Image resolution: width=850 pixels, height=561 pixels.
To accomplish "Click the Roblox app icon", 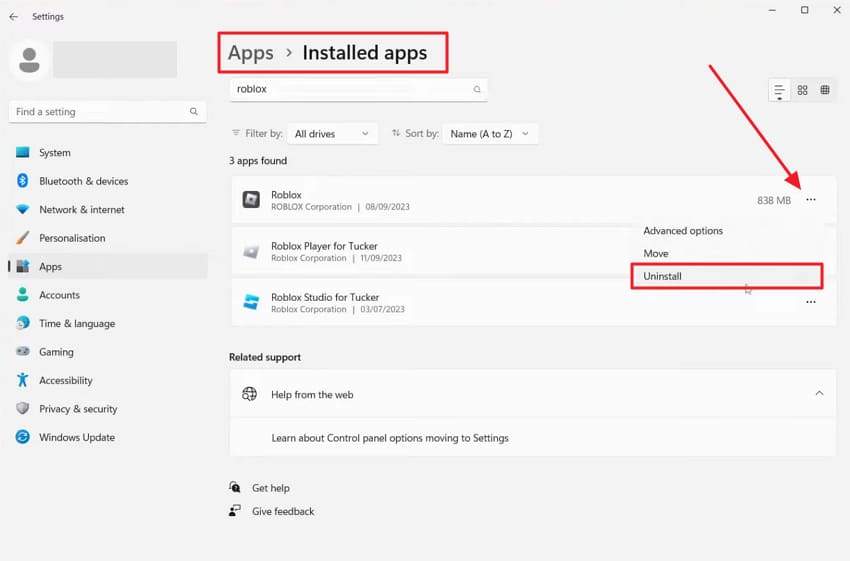I will tap(250, 200).
